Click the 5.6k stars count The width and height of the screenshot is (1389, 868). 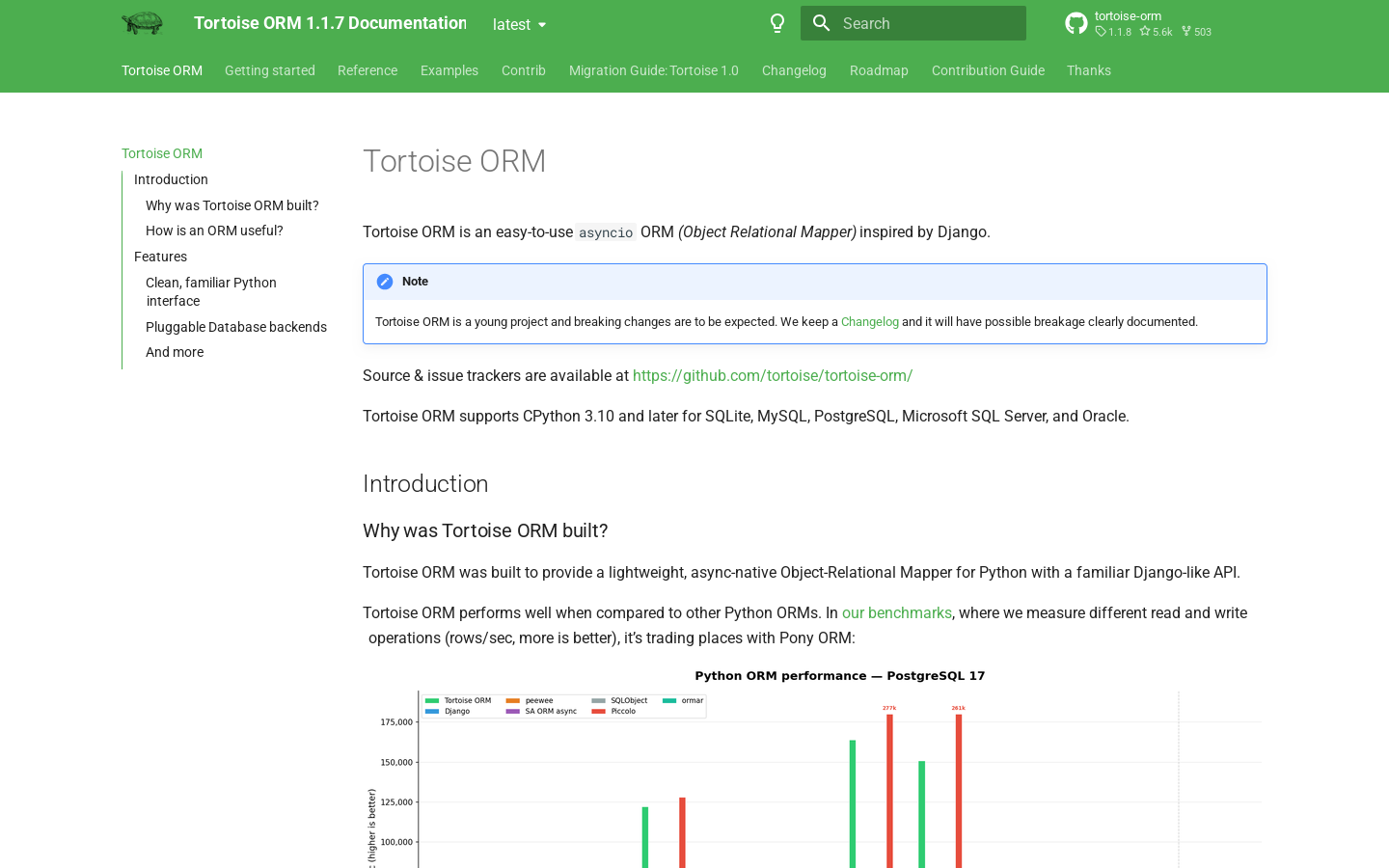(1156, 32)
